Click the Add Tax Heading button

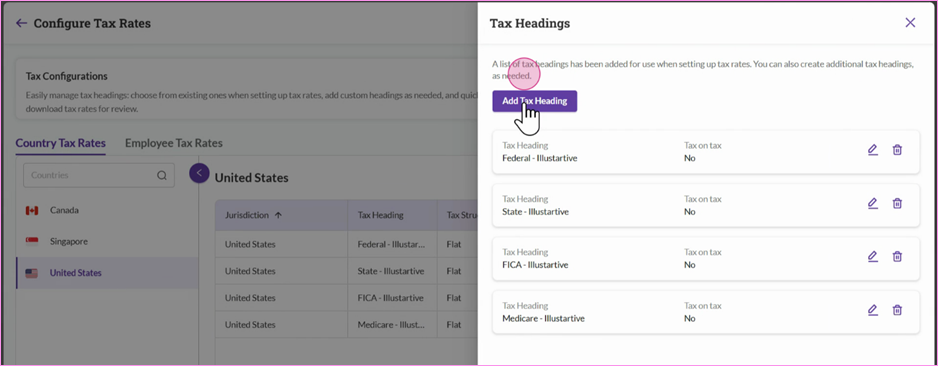click(x=534, y=101)
